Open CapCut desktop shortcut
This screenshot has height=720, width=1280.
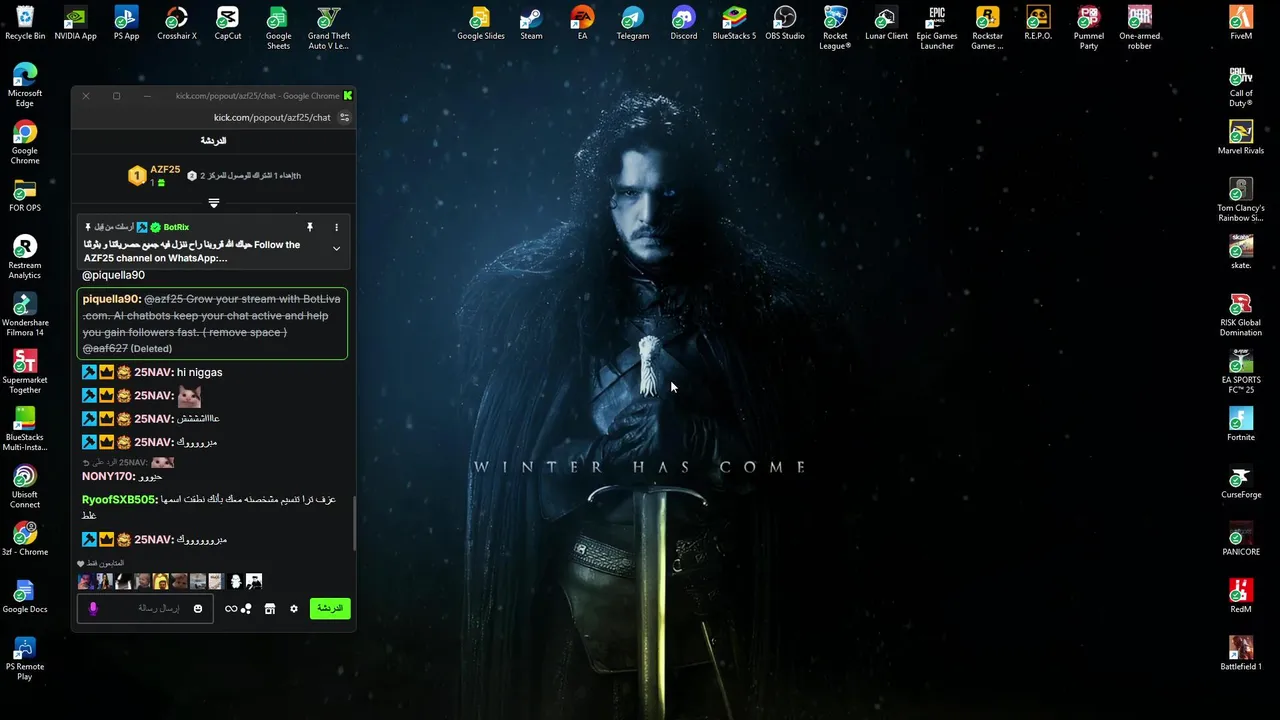(228, 23)
